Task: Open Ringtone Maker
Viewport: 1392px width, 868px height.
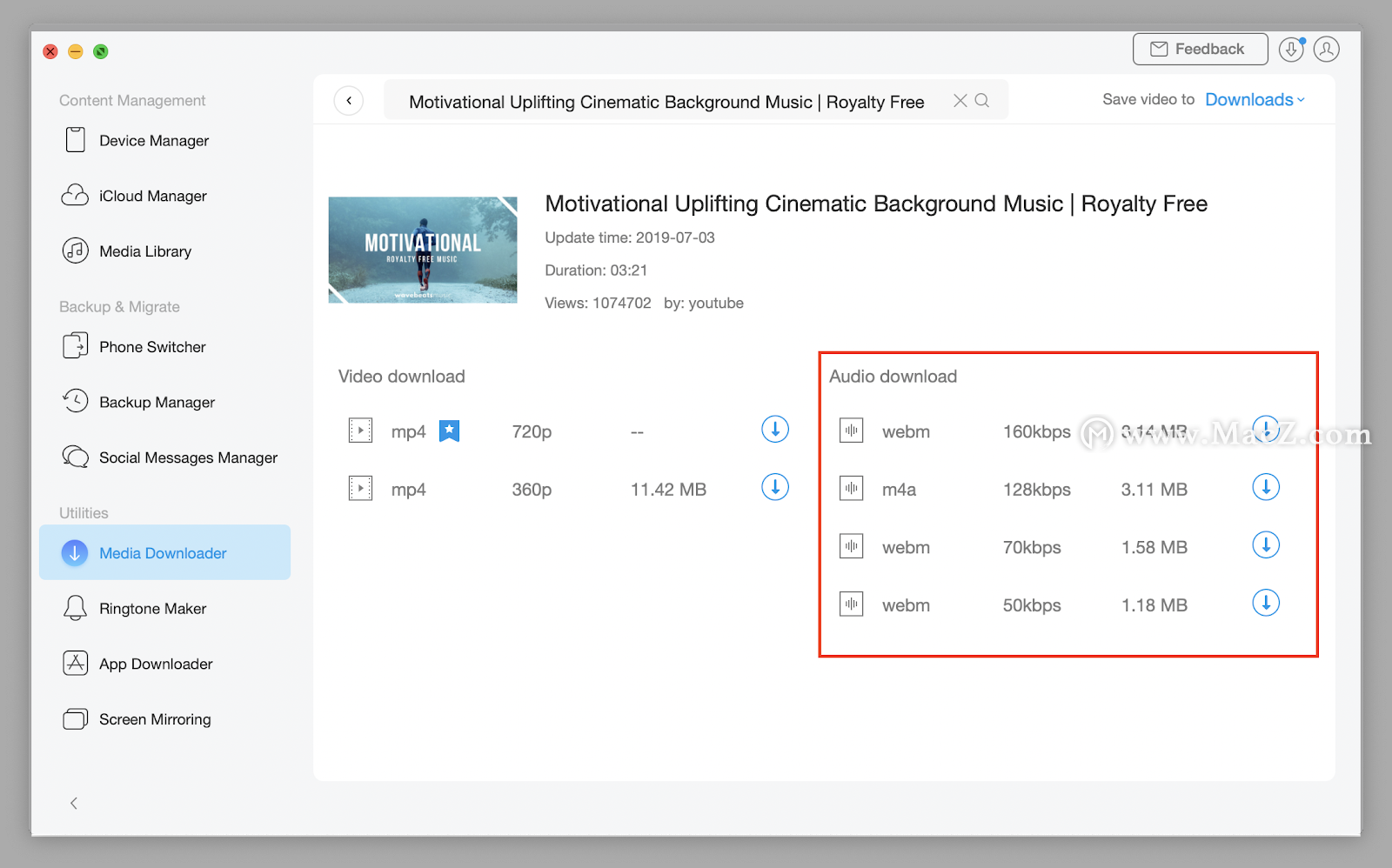Action: coord(152,609)
